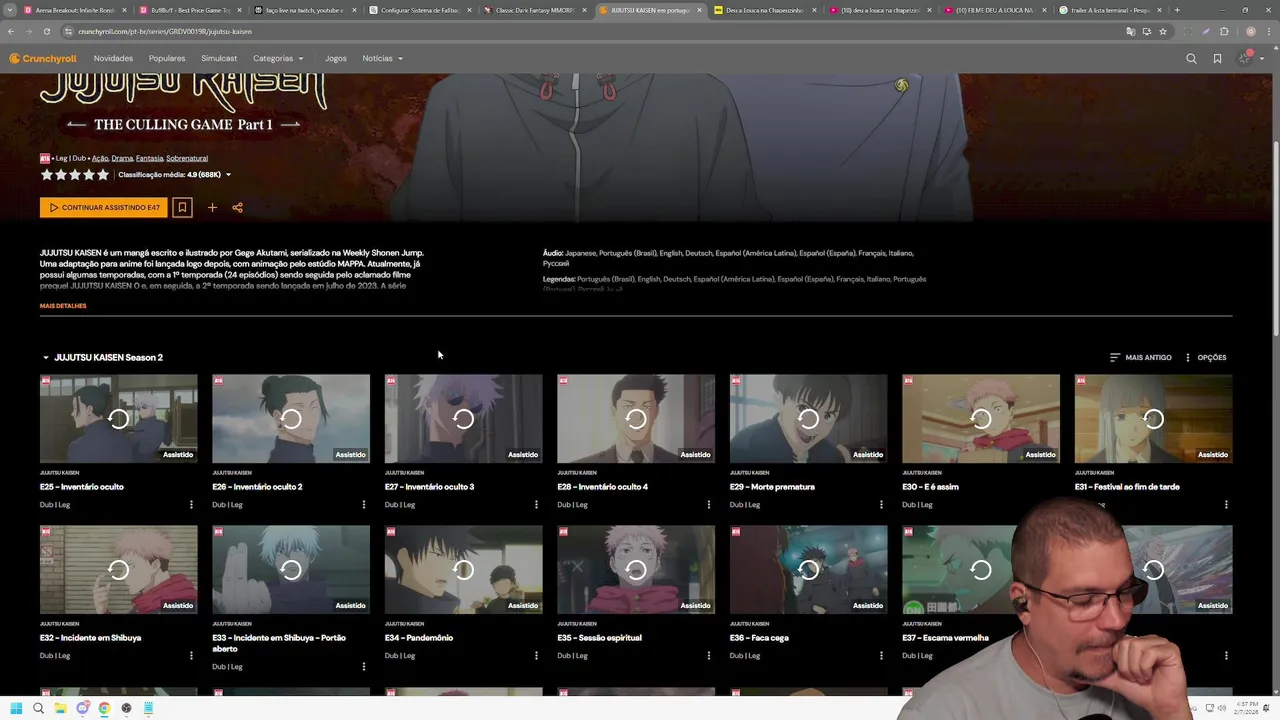The image size is (1280, 720).
Task: Expand the Categorias dropdown
Action: (278, 58)
